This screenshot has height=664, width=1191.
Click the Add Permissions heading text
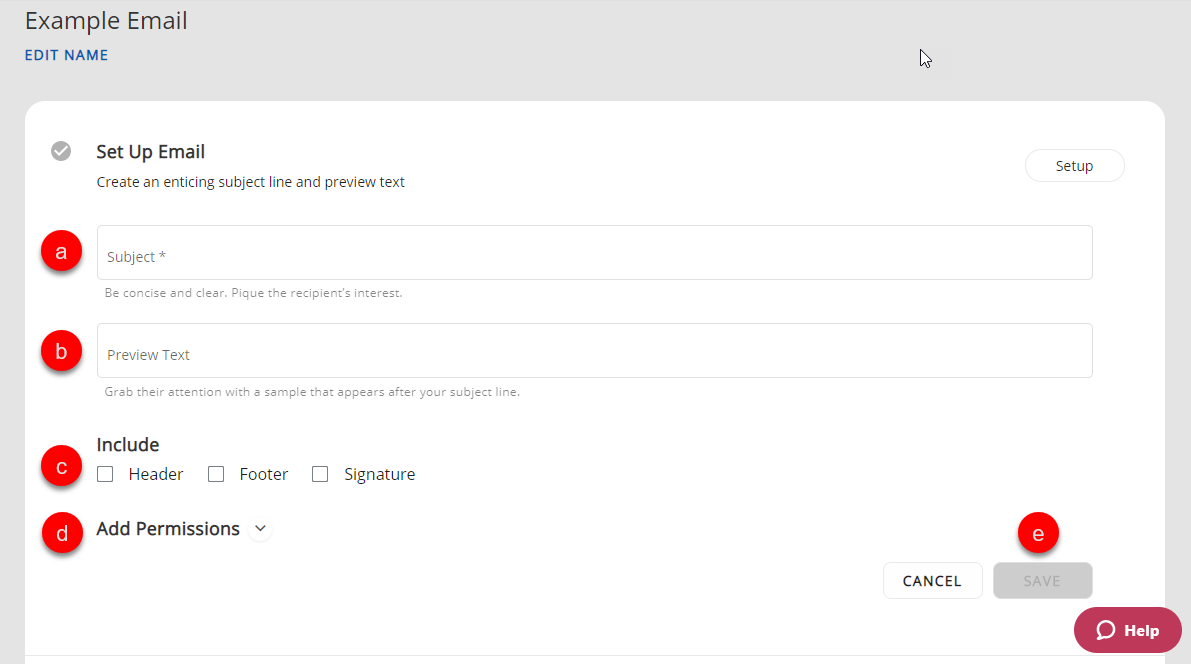168,529
